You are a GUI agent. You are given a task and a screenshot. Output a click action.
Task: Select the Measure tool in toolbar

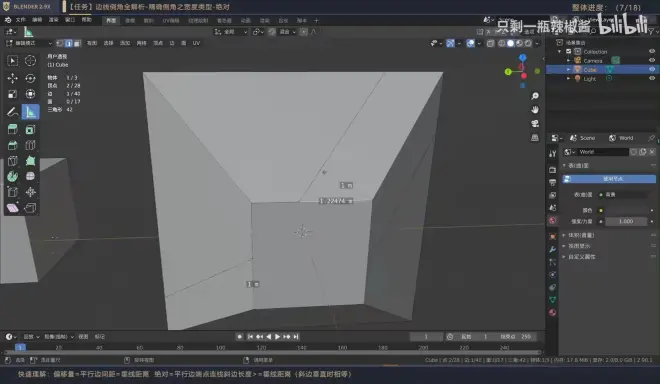point(30,112)
